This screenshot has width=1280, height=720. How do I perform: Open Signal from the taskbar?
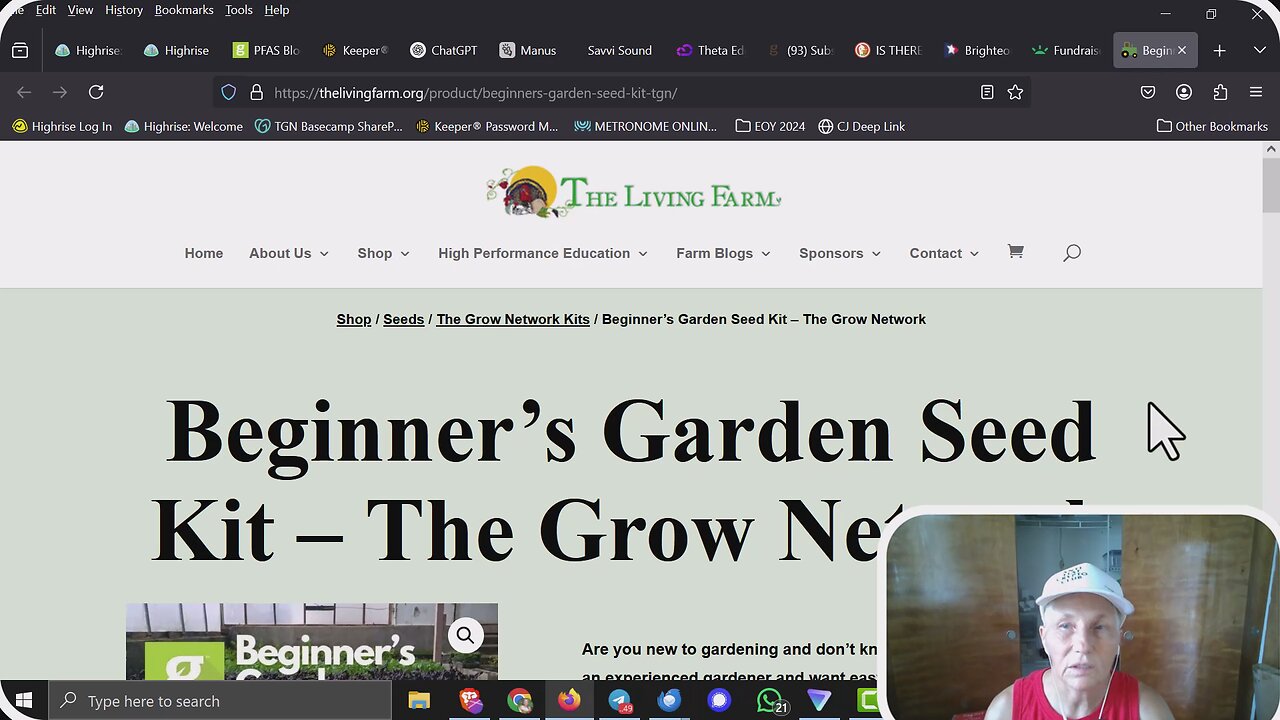click(719, 701)
